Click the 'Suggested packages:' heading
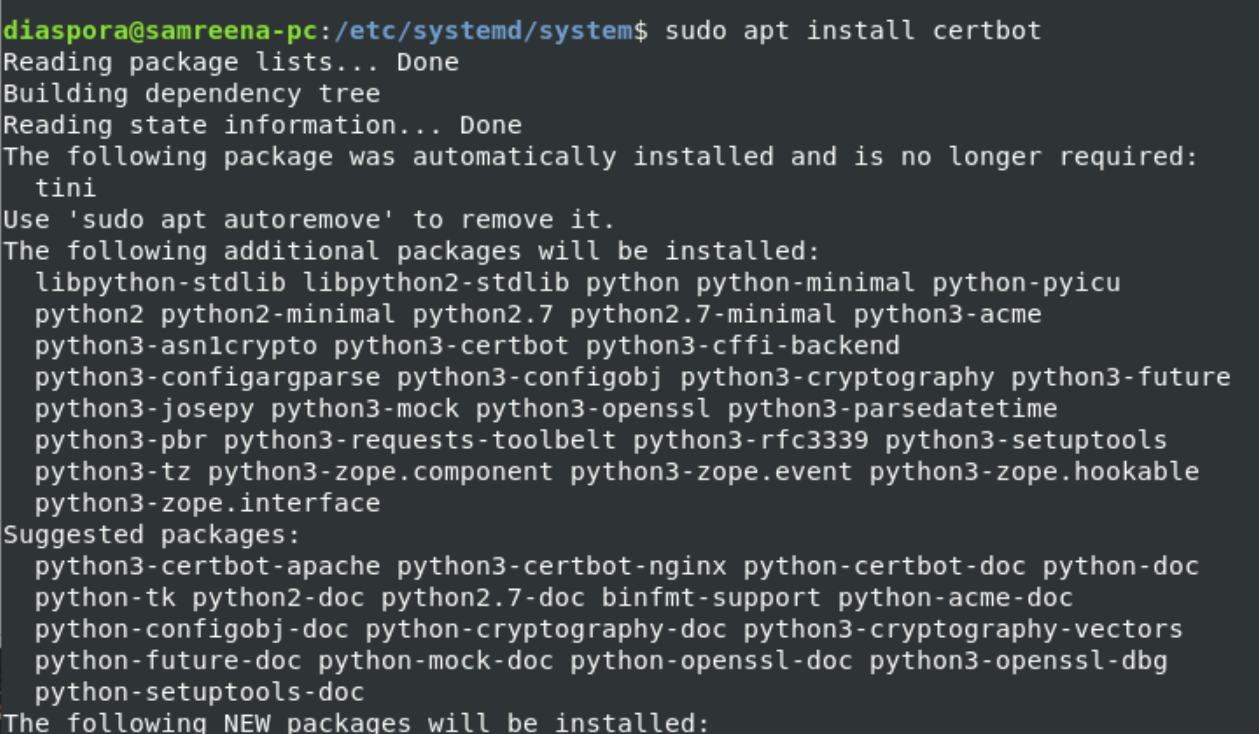 pos(152,535)
